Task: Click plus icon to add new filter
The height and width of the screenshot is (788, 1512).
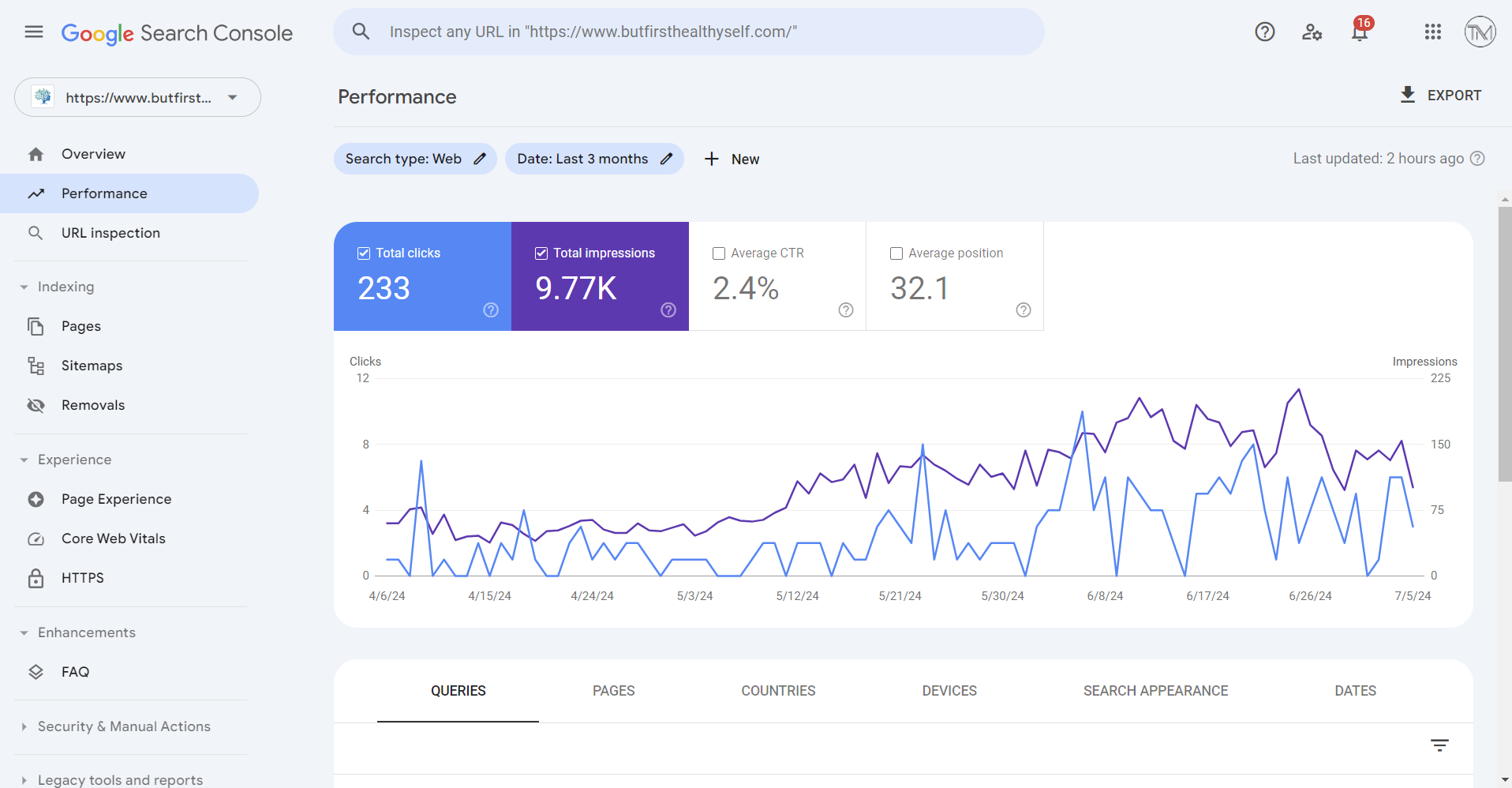Action: (712, 159)
